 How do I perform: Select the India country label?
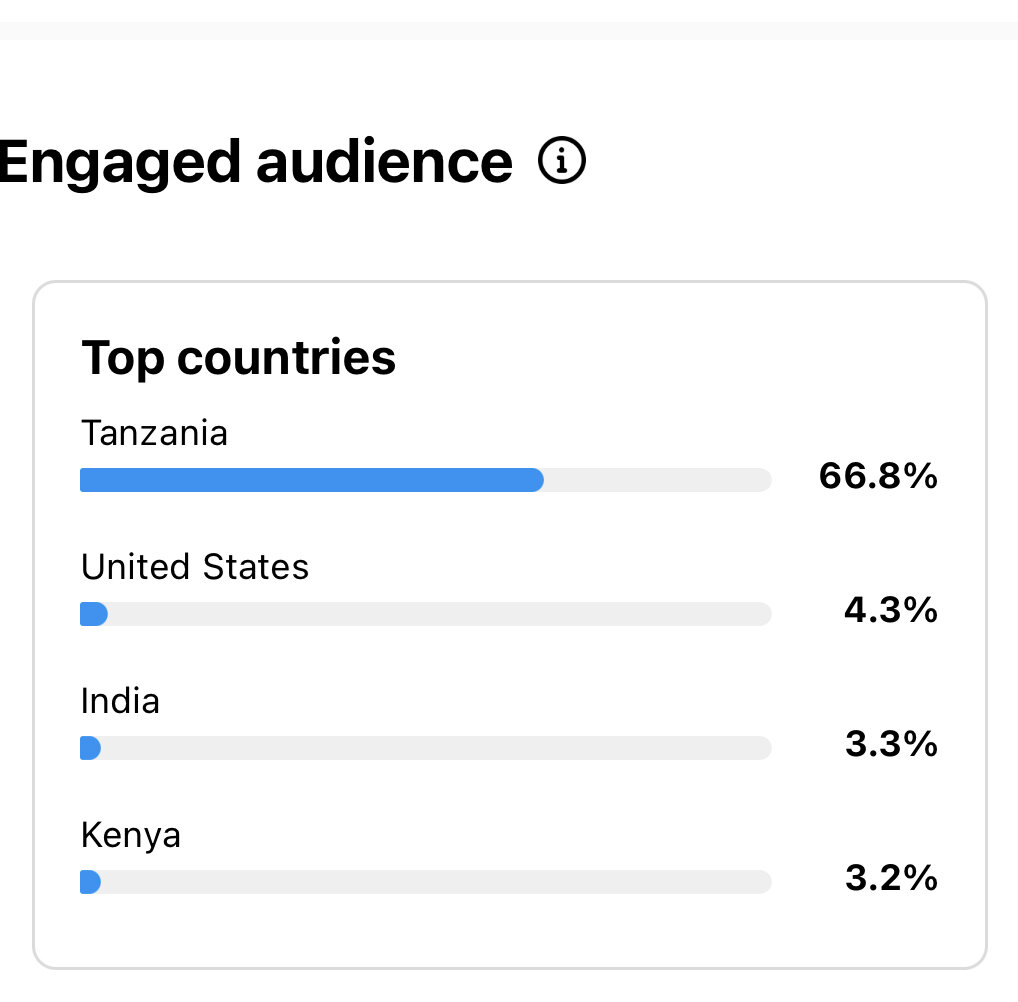pos(120,701)
